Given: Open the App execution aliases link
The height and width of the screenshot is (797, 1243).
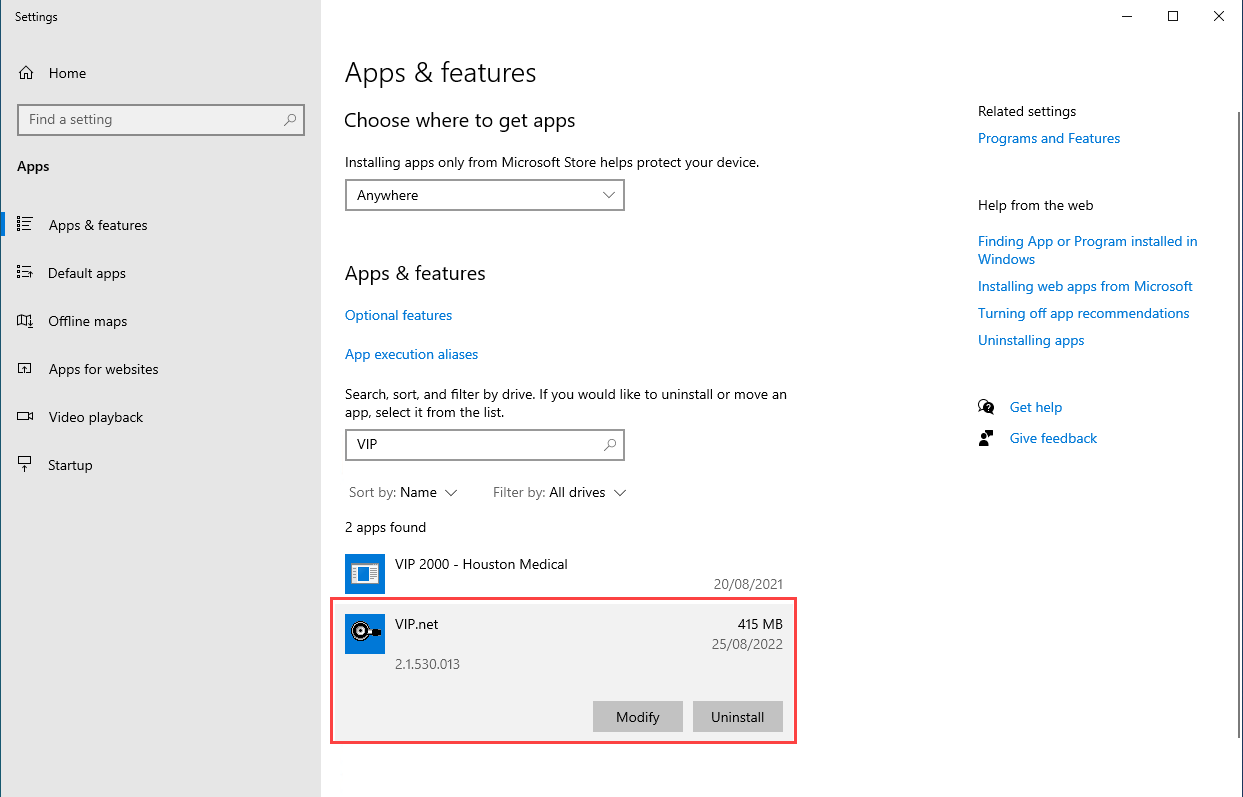Looking at the screenshot, I should coord(412,354).
